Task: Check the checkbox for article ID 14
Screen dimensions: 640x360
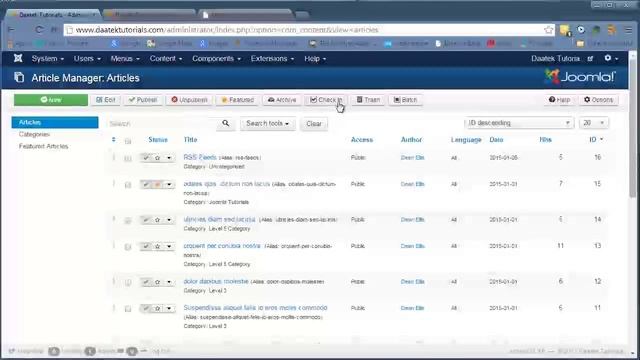Action: tap(128, 221)
